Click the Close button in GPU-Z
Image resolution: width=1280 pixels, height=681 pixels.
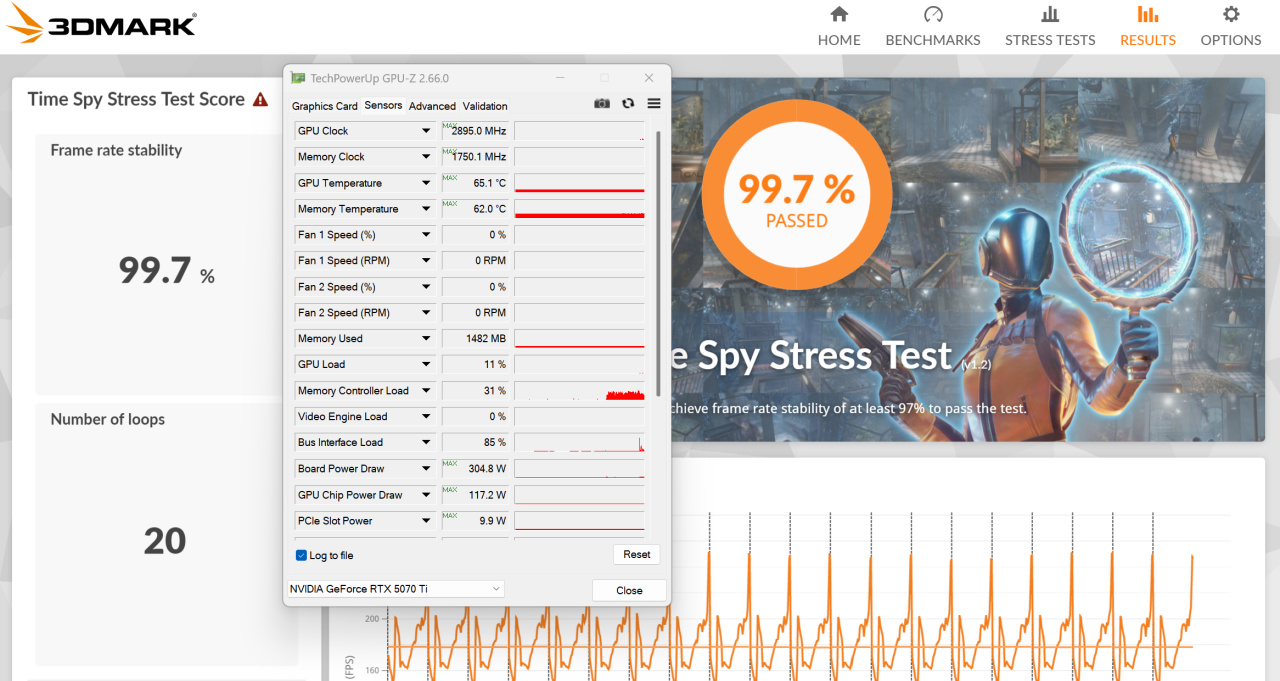click(x=629, y=590)
